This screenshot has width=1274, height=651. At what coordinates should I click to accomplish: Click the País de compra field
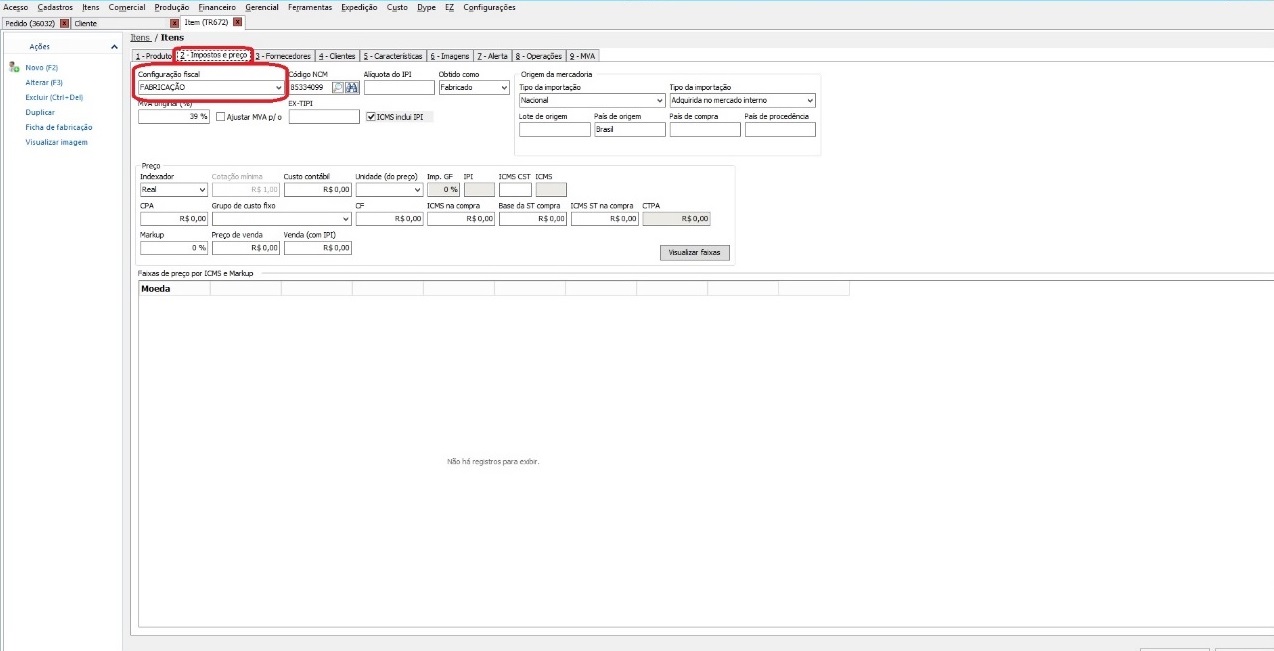[705, 130]
